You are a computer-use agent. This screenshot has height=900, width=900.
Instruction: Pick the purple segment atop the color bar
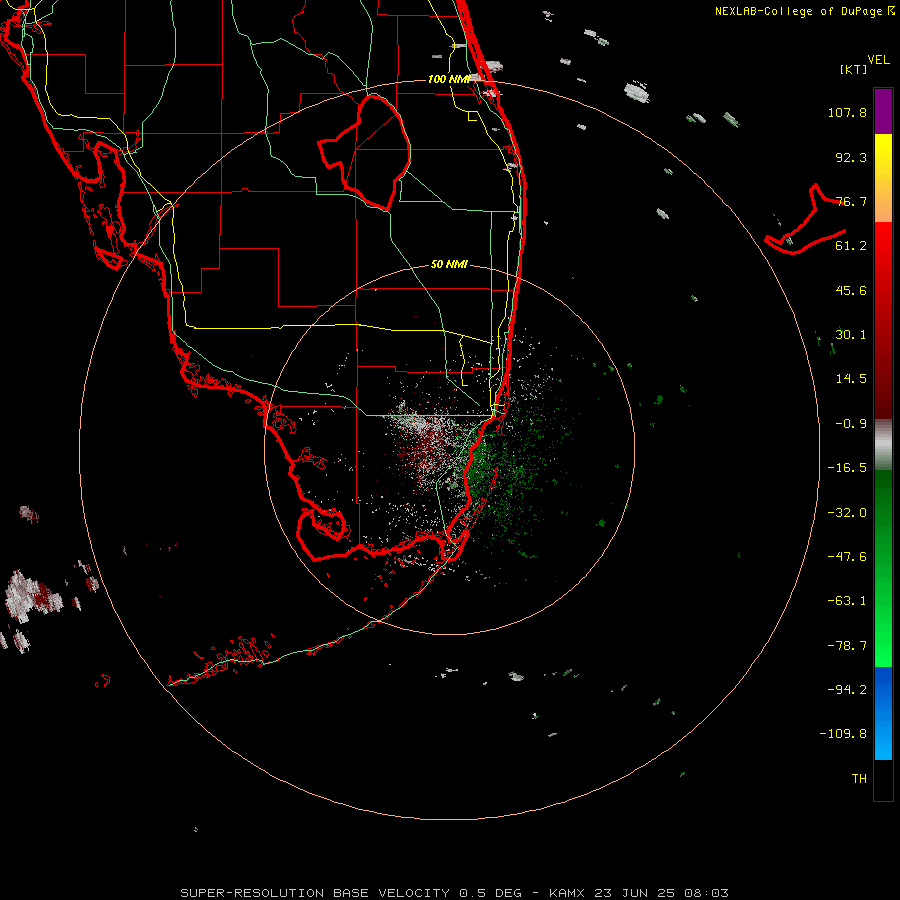883,111
